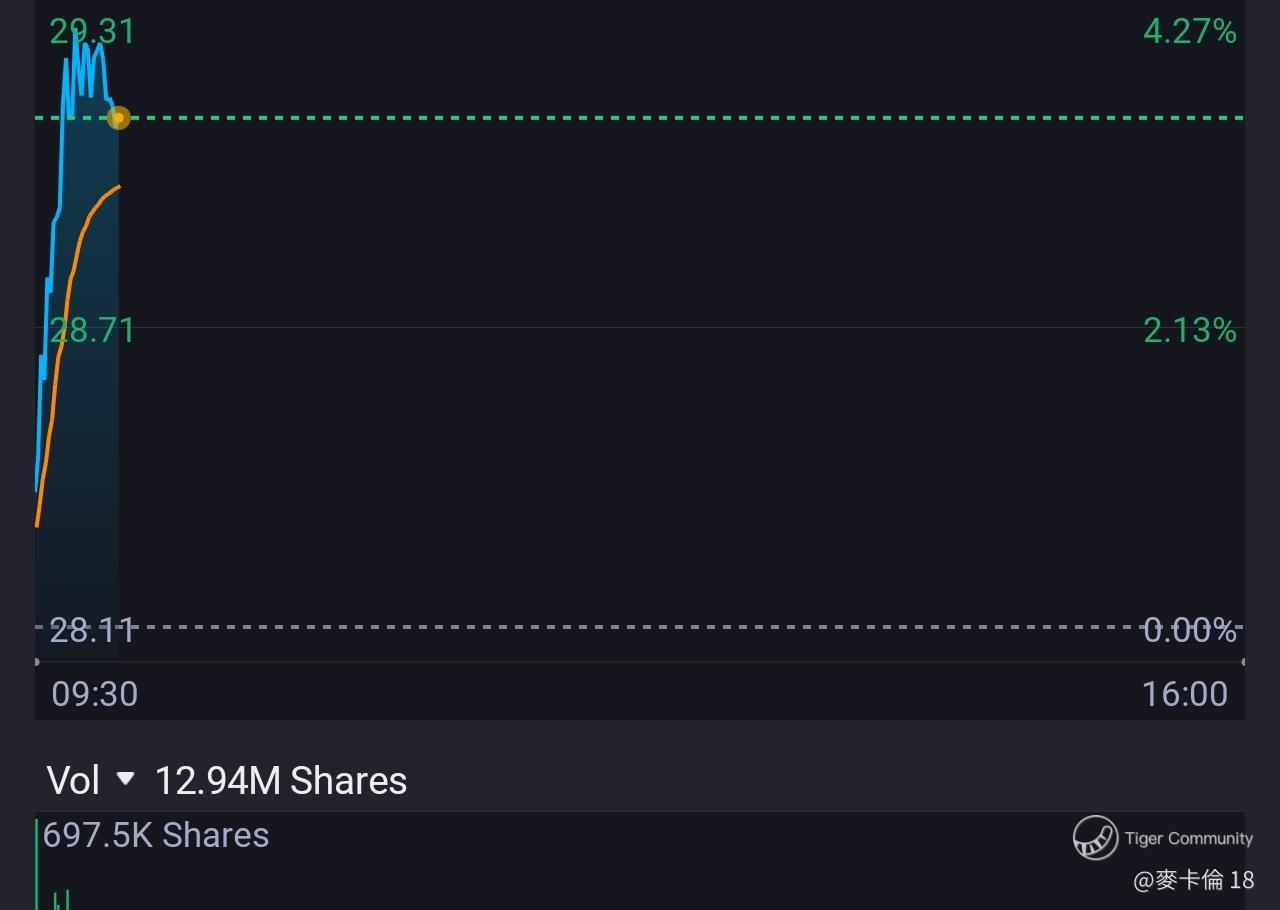Click the 0.00% baseline percentage label
The width and height of the screenshot is (1280, 910).
pos(1190,630)
